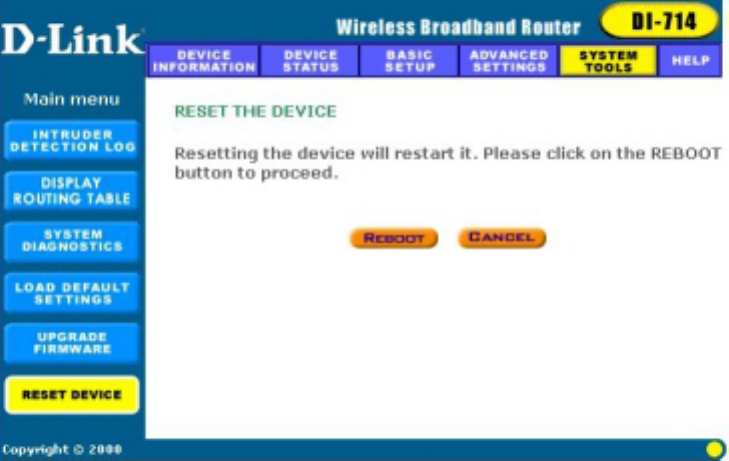Click the Copyright 2000 footer text
This screenshot has width=729, height=461.
pyautogui.click(x=62, y=449)
